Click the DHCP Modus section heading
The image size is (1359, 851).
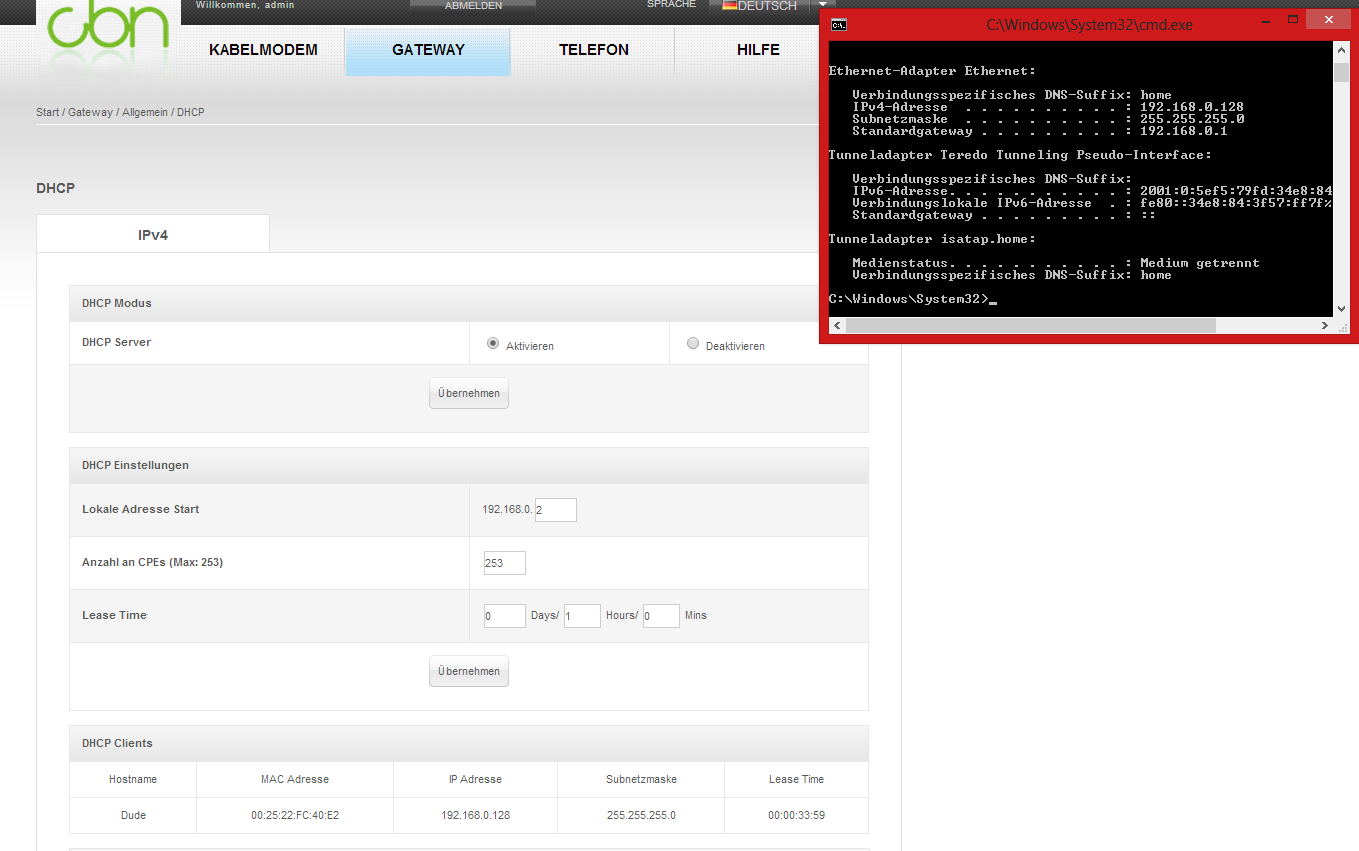click(x=117, y=303)
